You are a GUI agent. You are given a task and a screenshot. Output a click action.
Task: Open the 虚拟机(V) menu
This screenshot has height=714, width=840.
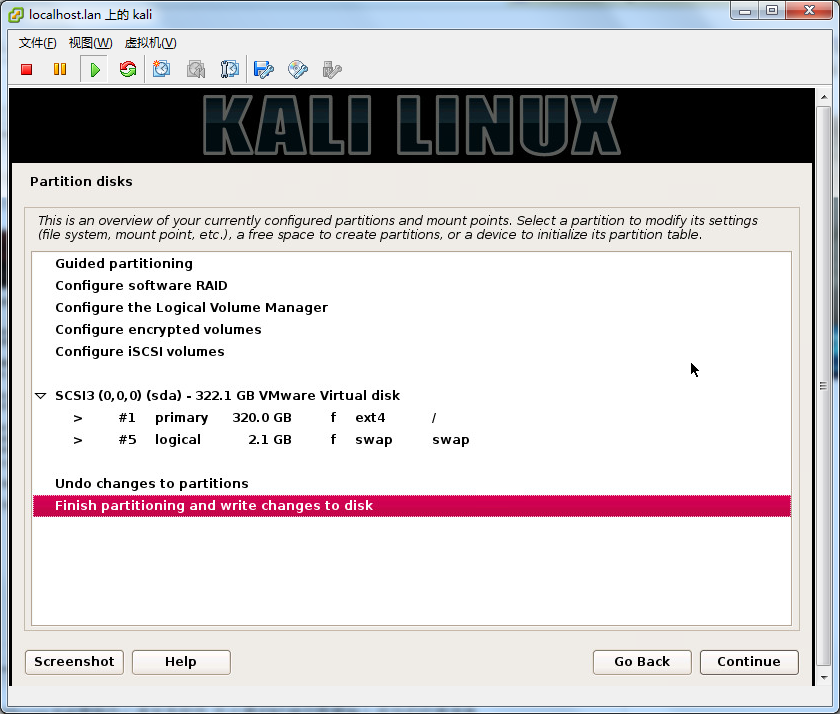[151, 43]
